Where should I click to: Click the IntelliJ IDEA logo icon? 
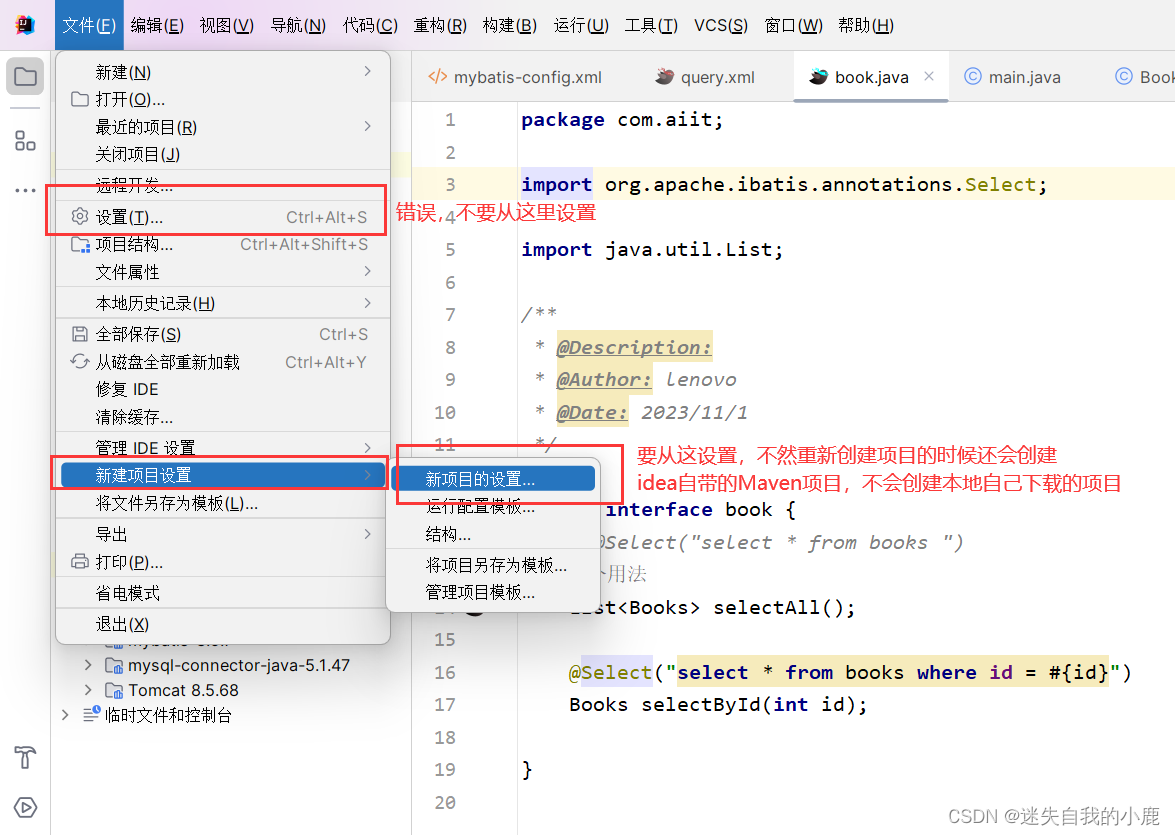pyautogui.click(x=25, y=25)
